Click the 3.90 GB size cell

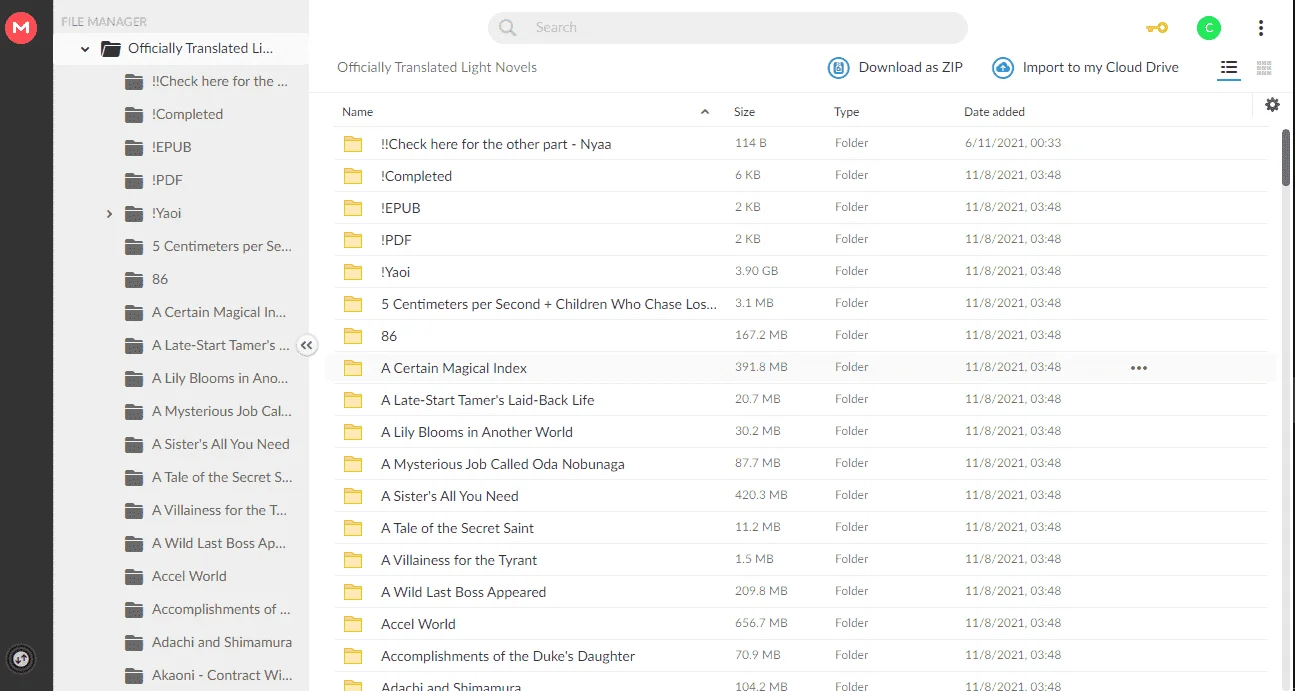(x=756, y=271)
